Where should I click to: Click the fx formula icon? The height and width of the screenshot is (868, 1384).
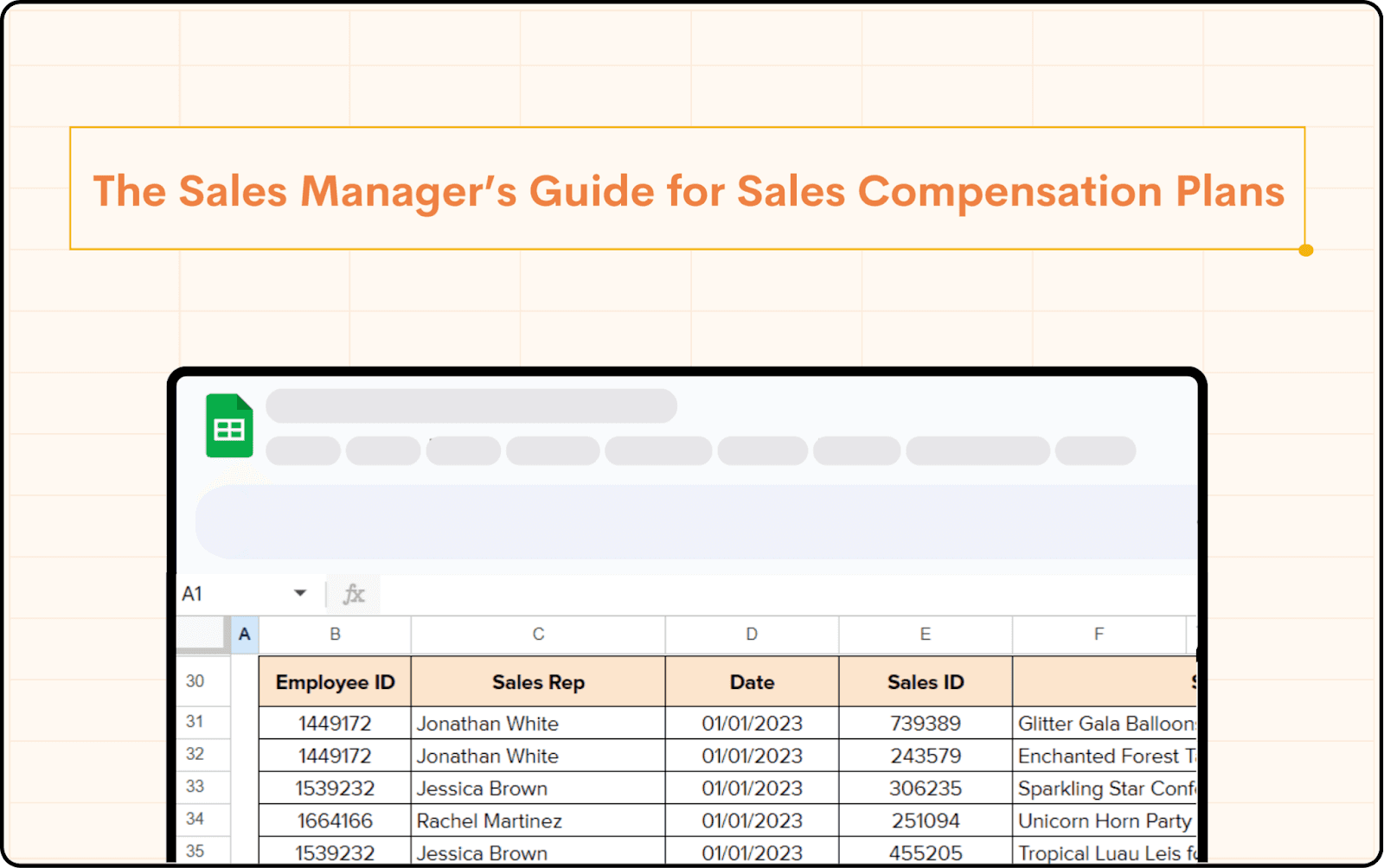coord(354,594)
